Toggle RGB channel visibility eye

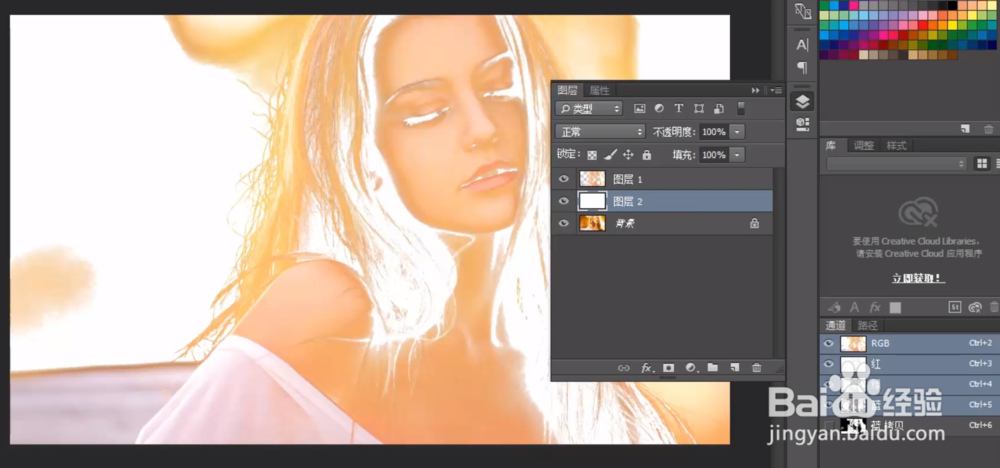[828, 344]
